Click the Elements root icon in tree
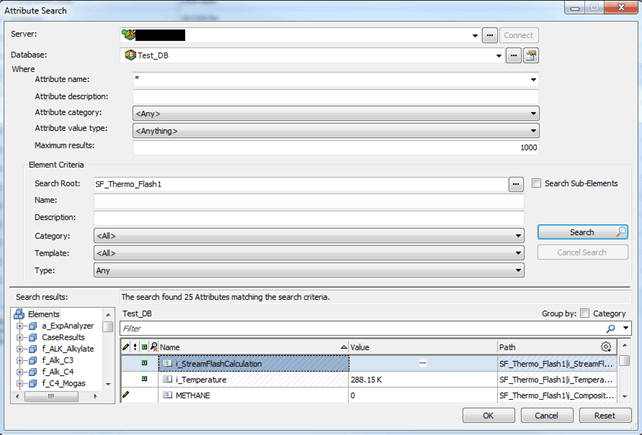 [x=19, y=314]
